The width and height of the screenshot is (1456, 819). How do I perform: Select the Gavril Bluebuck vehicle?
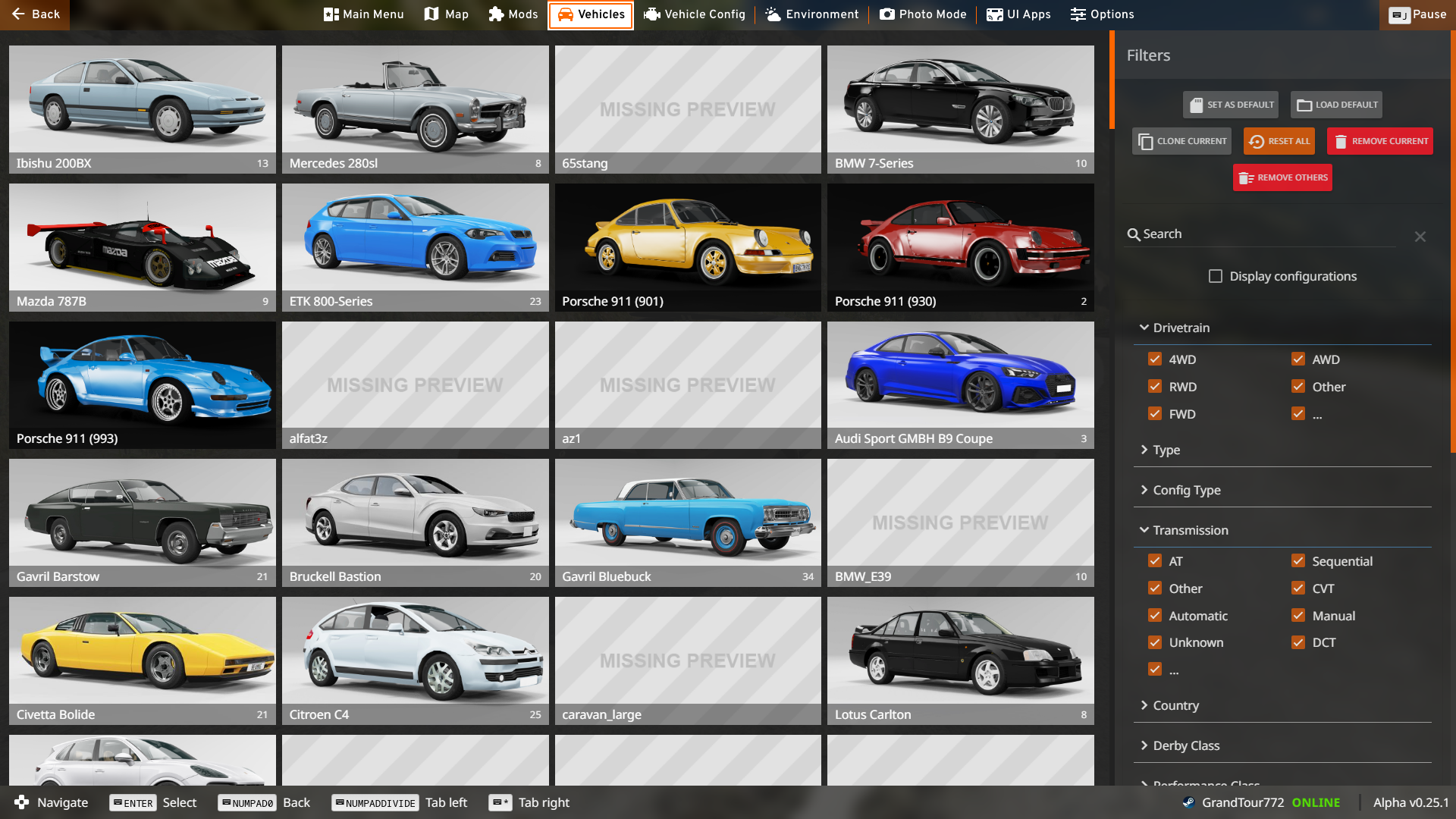point(688,522)
